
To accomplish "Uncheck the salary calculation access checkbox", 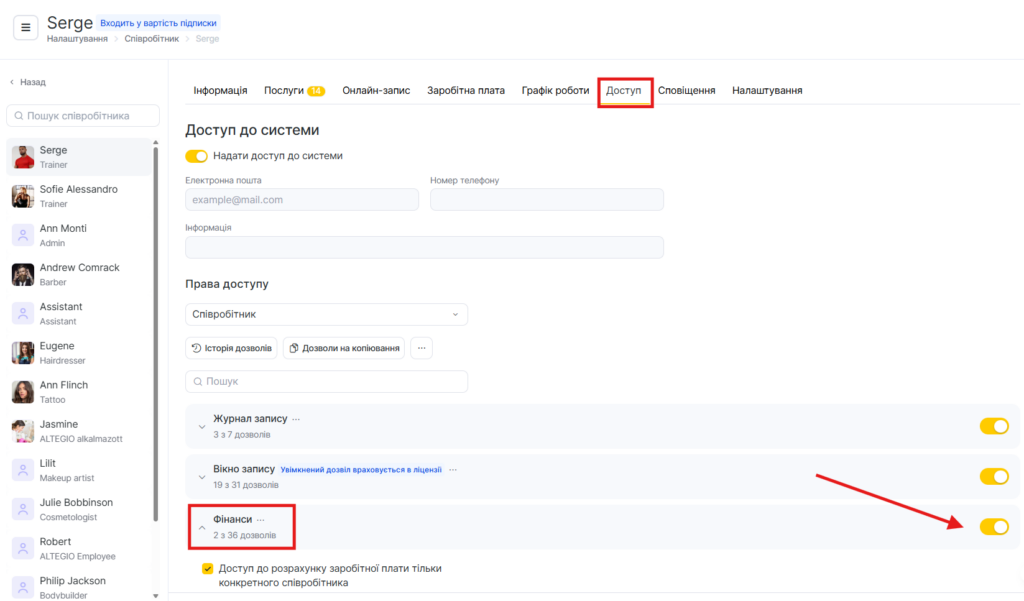I will point(208,569).
